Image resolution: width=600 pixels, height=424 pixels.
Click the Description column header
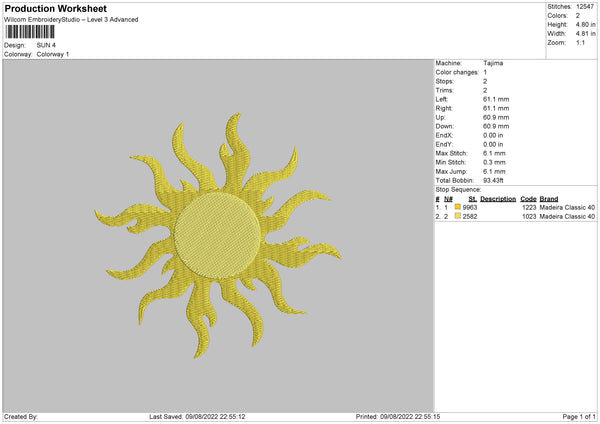(497, 198)
